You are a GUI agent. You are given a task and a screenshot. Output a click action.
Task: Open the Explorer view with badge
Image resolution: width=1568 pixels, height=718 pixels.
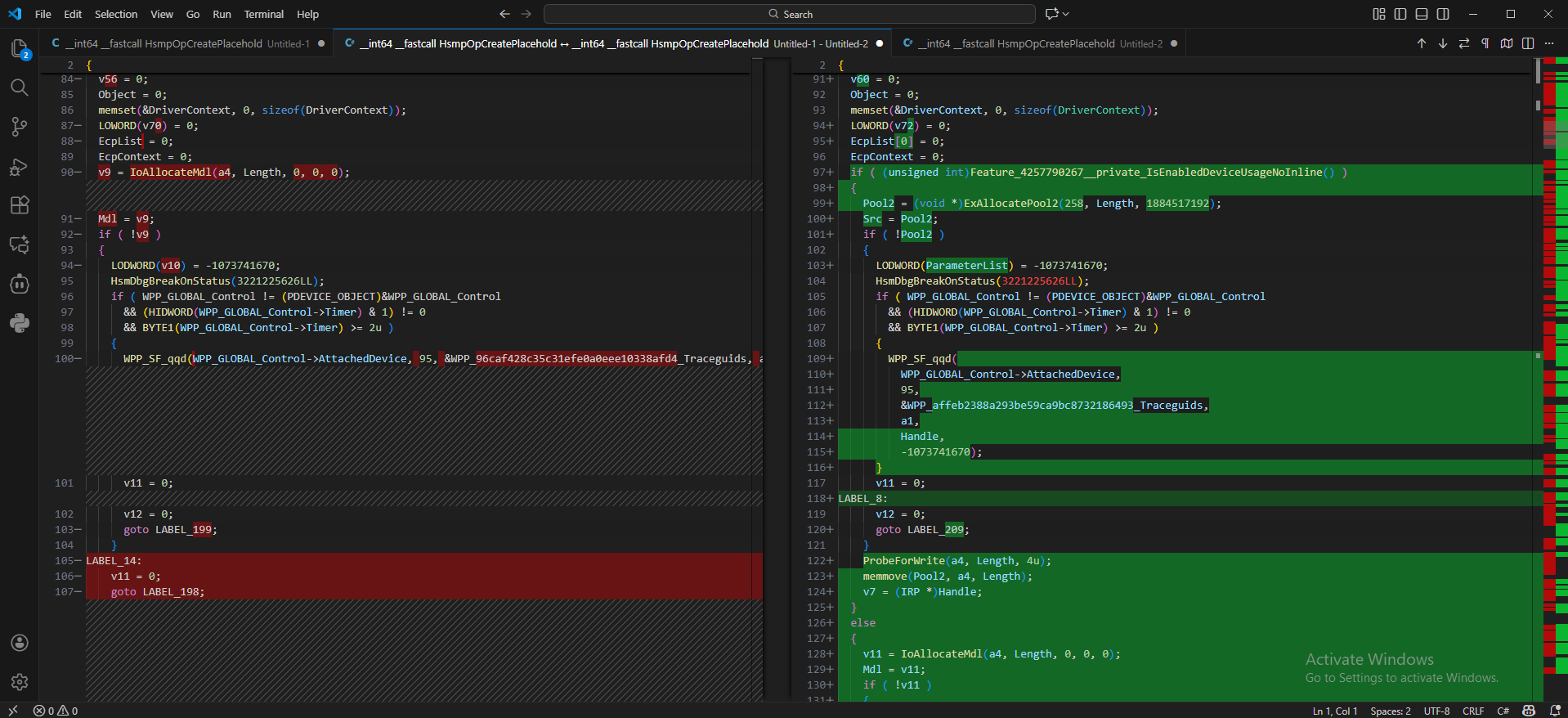[x=19, y=49]
